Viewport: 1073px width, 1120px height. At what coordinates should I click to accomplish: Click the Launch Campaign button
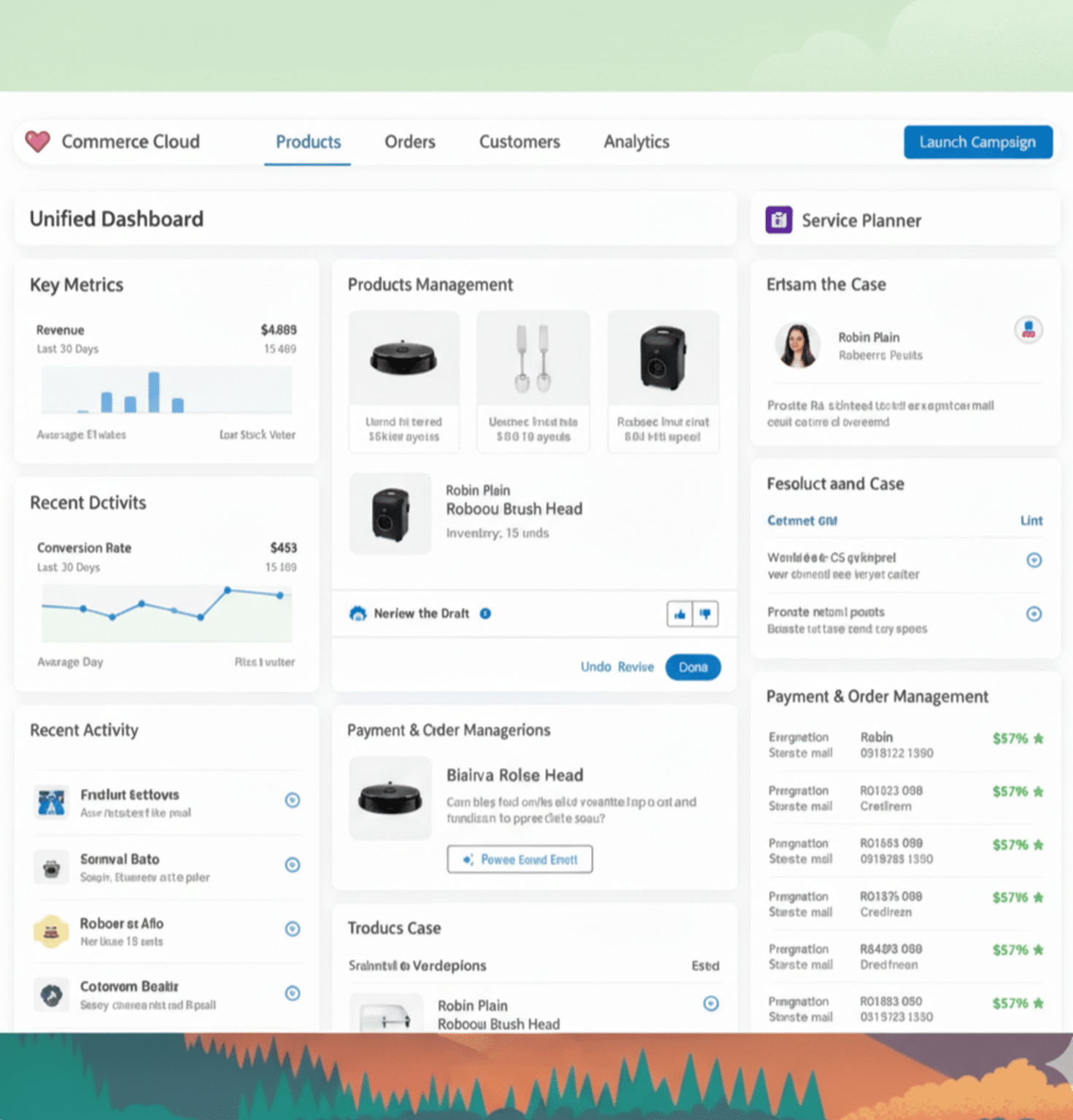click(977, 141)
